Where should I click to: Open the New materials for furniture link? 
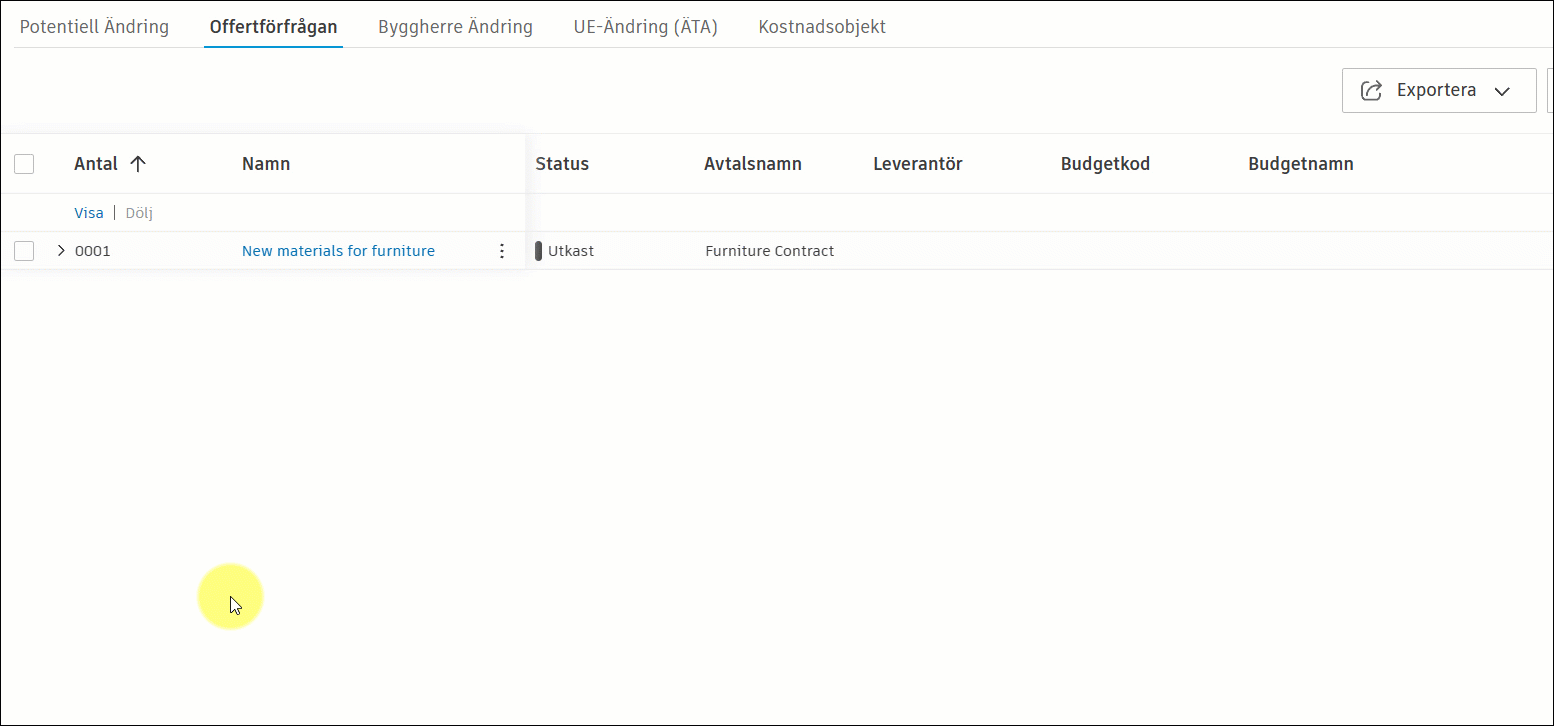click(338, 250)
